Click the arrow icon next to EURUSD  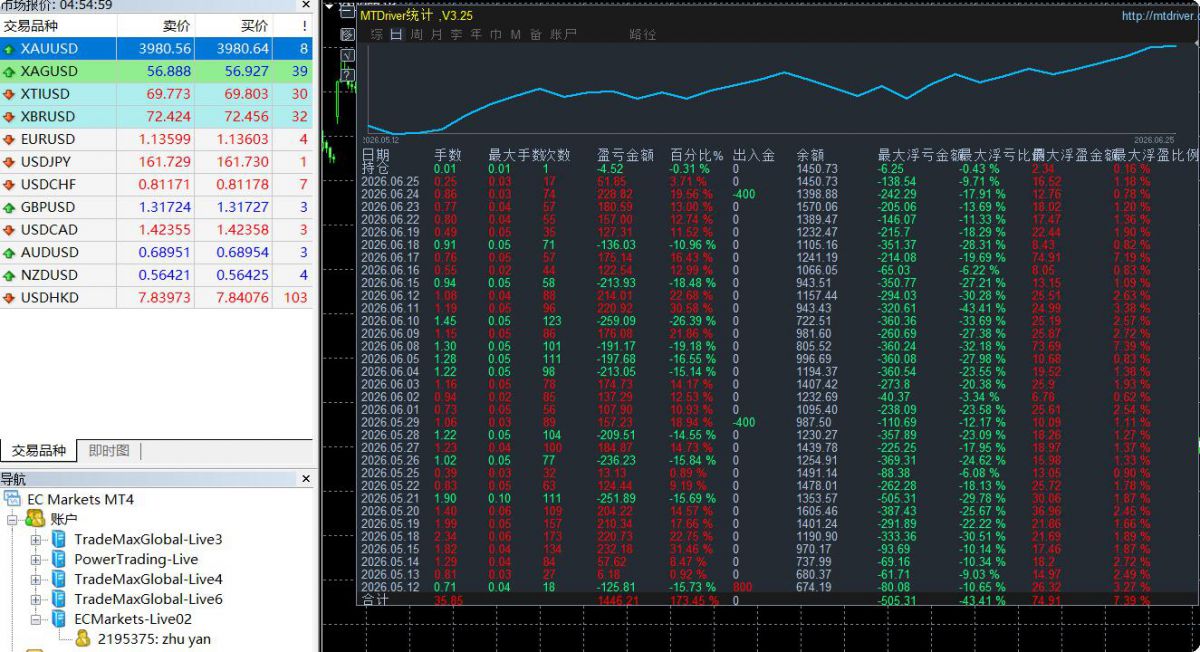pyautogui.click(x=9, y=140)
